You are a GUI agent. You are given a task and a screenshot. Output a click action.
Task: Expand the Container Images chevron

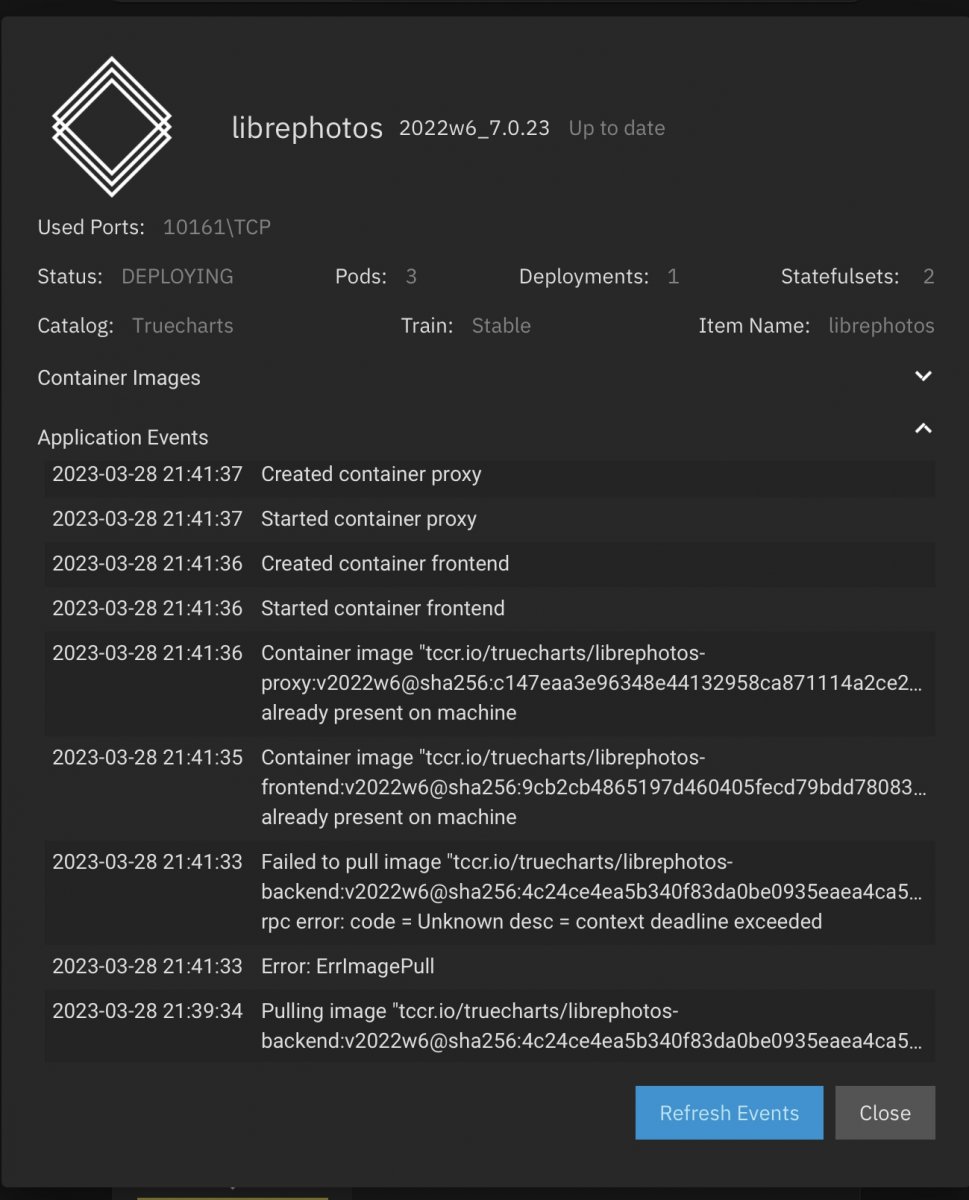(x=923, y=377)
